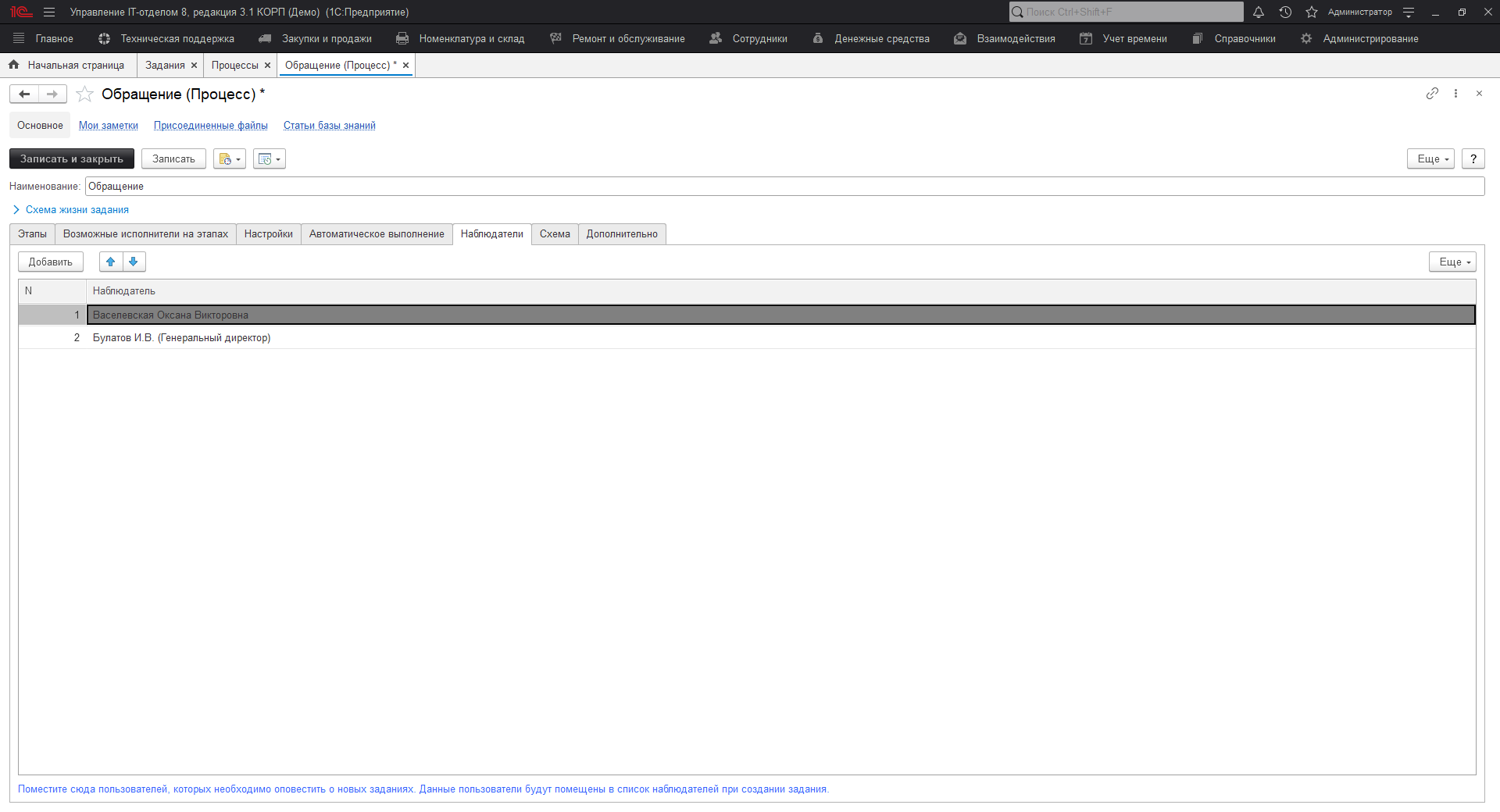Open the form navigation 'More actions' dots icon
This screenshot has width=1500, height=812.
[x=1455, y=94]
